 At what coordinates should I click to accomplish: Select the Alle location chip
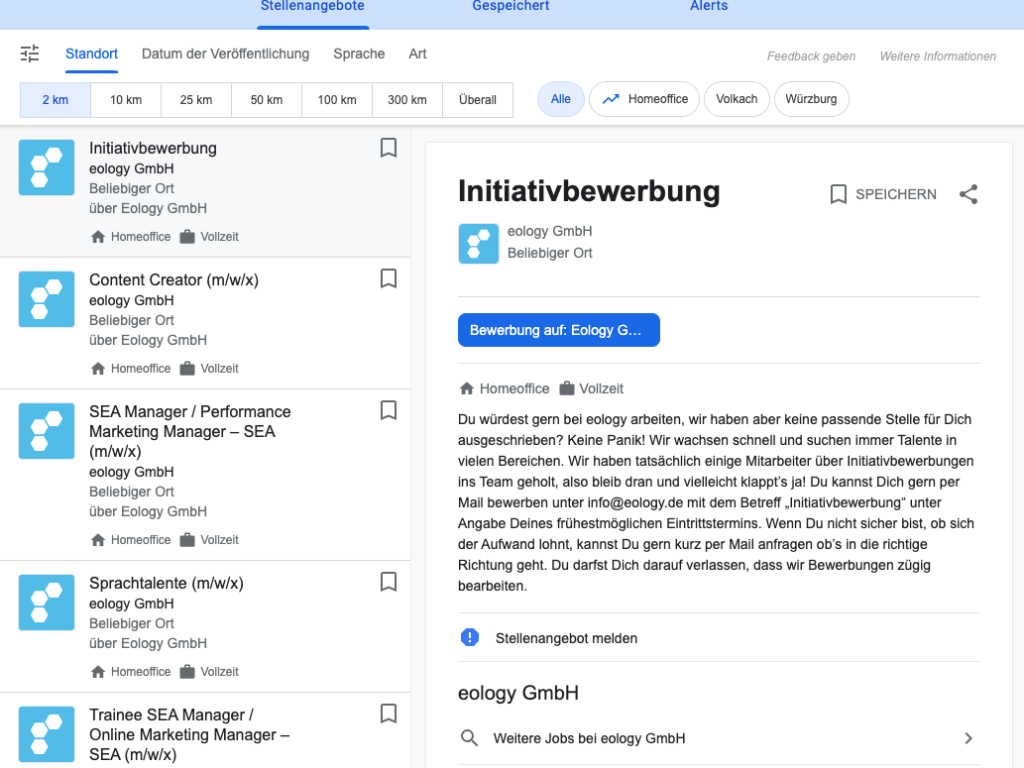[x=560, y=99]
